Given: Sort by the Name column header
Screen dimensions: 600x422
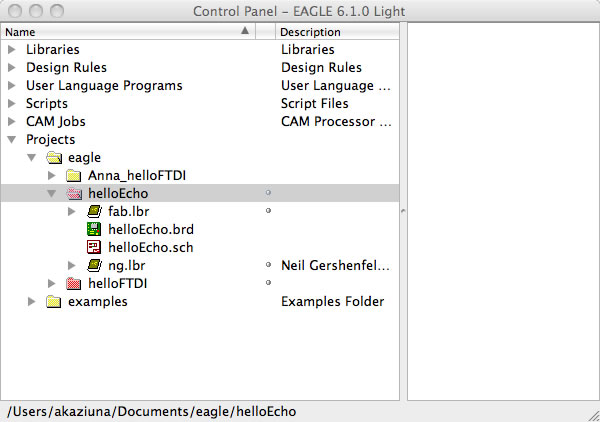Looking at the screenshot, I should tap(128, 32).
